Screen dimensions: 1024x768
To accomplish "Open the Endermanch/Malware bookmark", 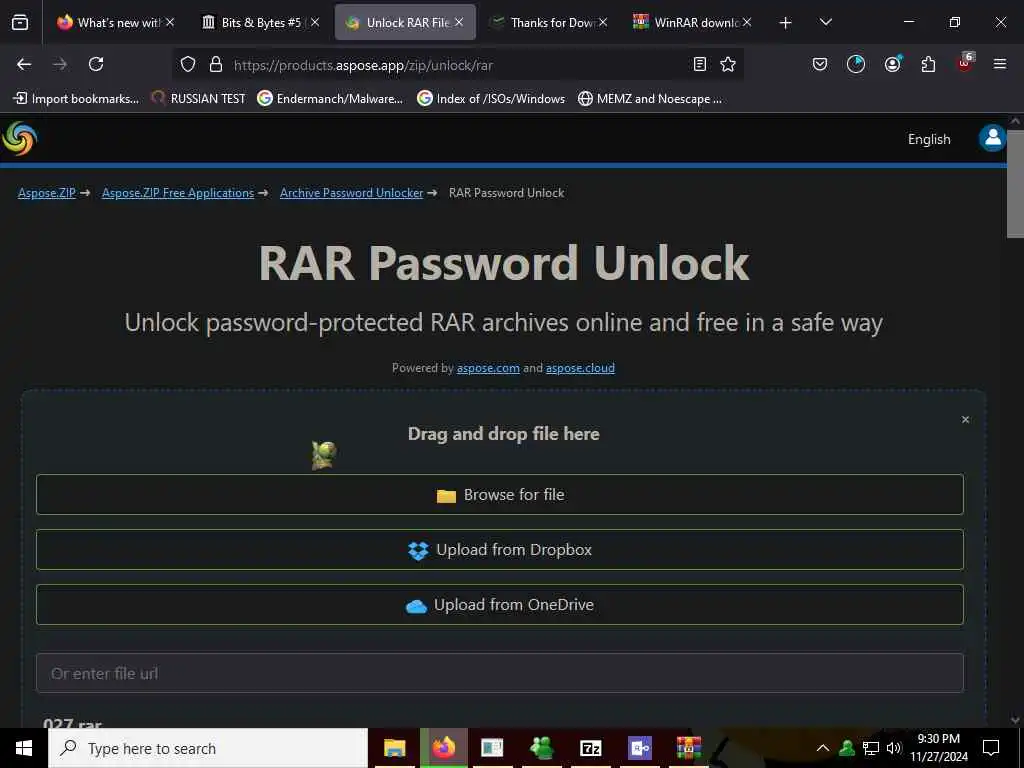I will pos(330,99).
